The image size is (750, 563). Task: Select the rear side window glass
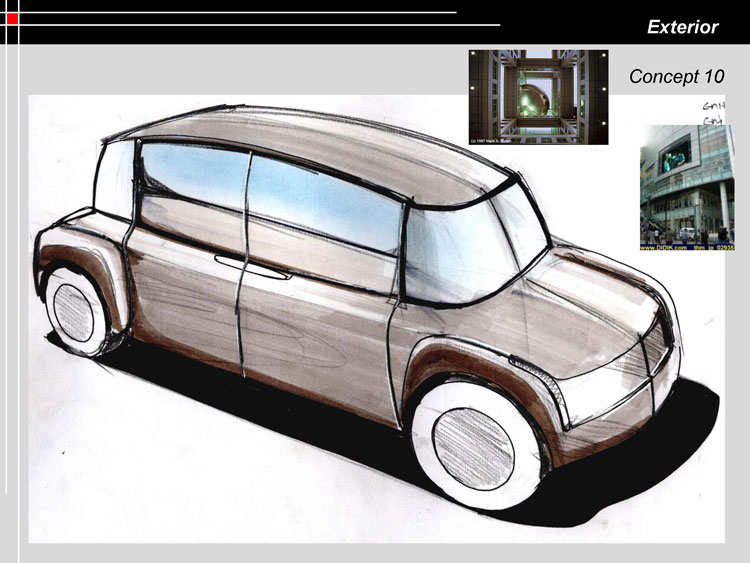(195, 176)
